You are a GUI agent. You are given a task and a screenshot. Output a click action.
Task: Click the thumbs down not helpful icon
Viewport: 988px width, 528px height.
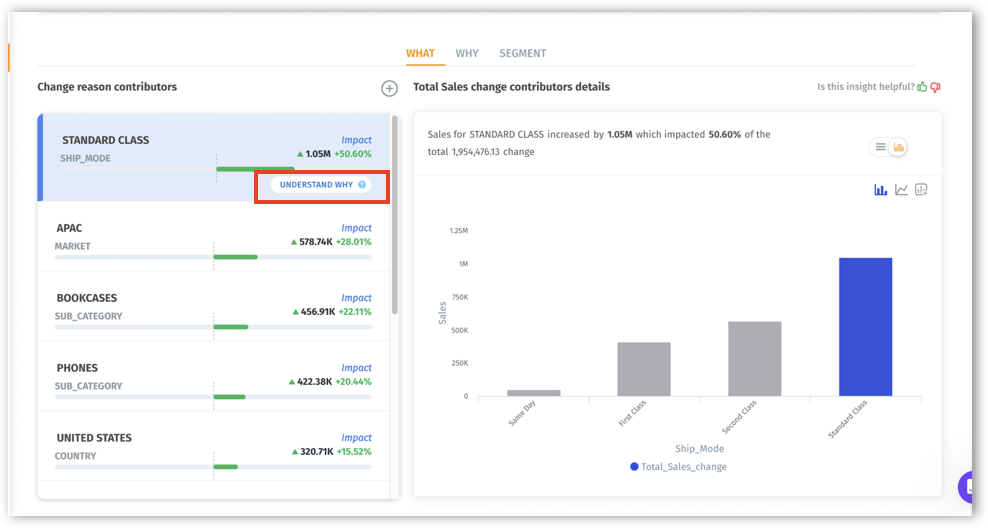936,87
